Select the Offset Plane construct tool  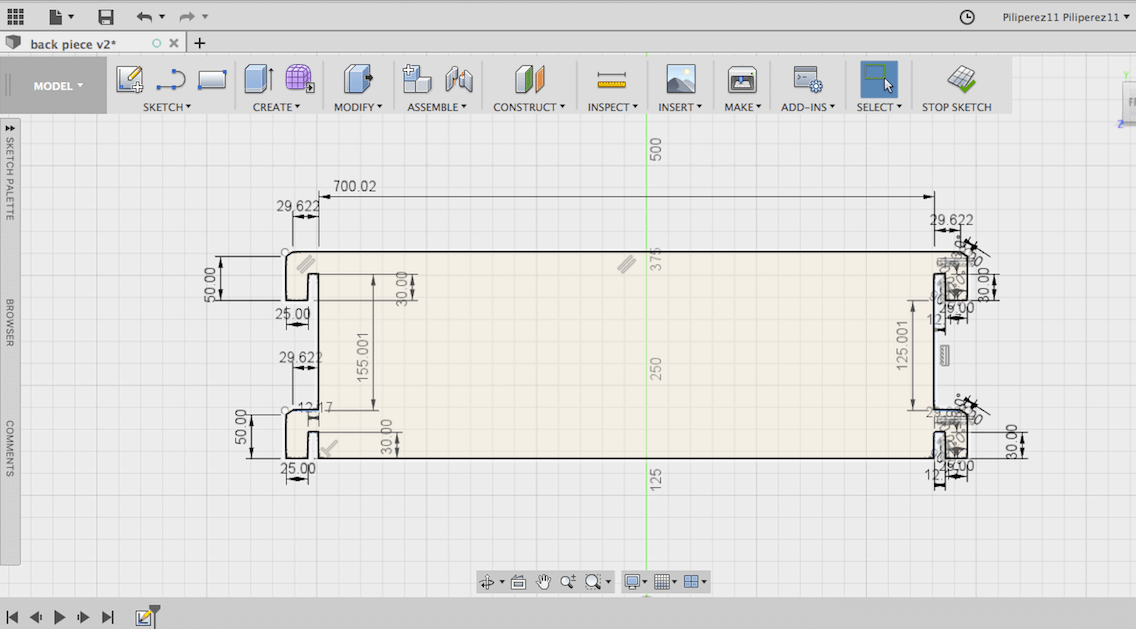(x=530, y=79)
